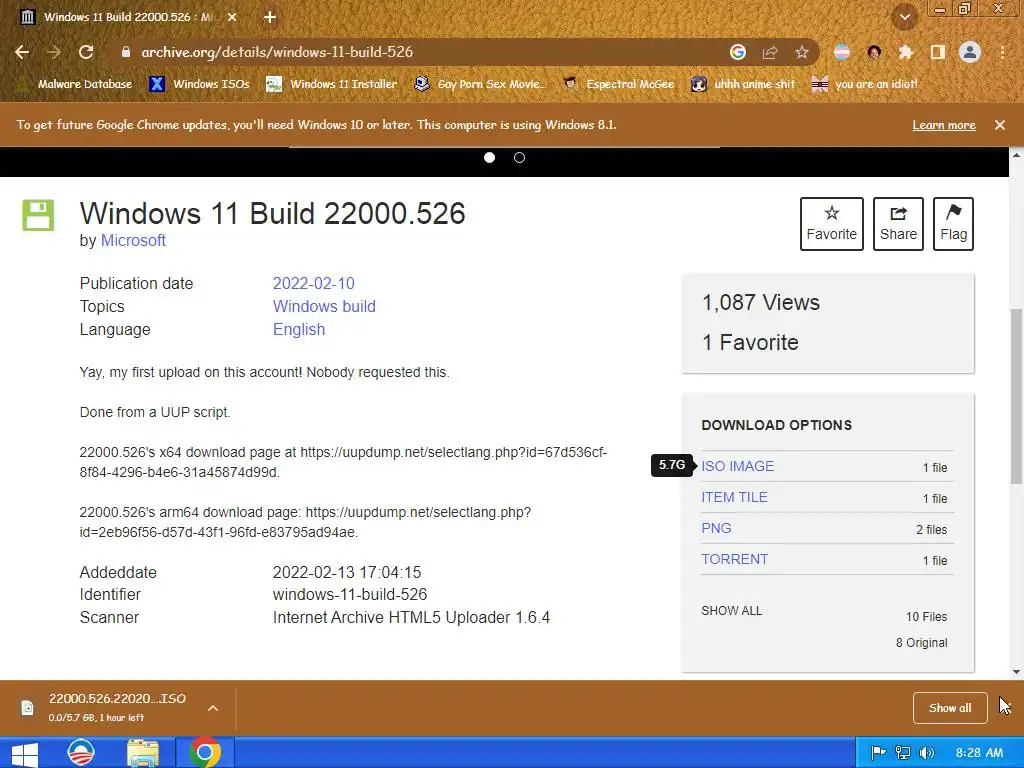Viewport: 1024px width, 768px height.
Task: Open the ITEM TILE download option
Action: [734, 498]
